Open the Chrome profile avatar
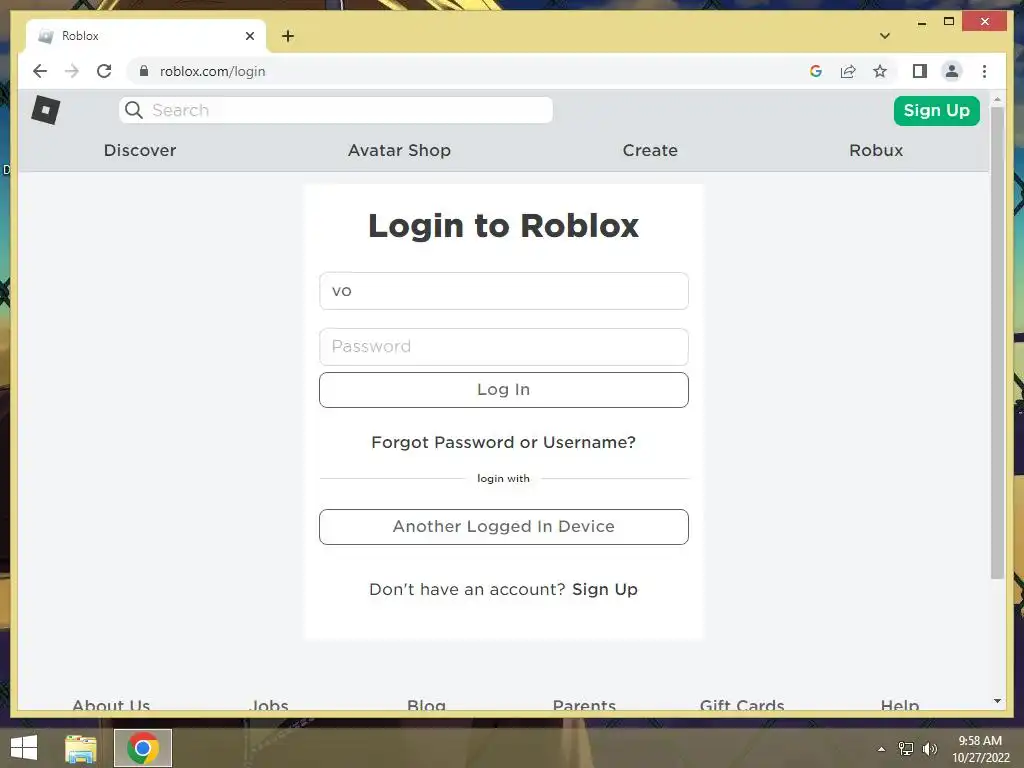1024x768 pixels. (952, 71)
